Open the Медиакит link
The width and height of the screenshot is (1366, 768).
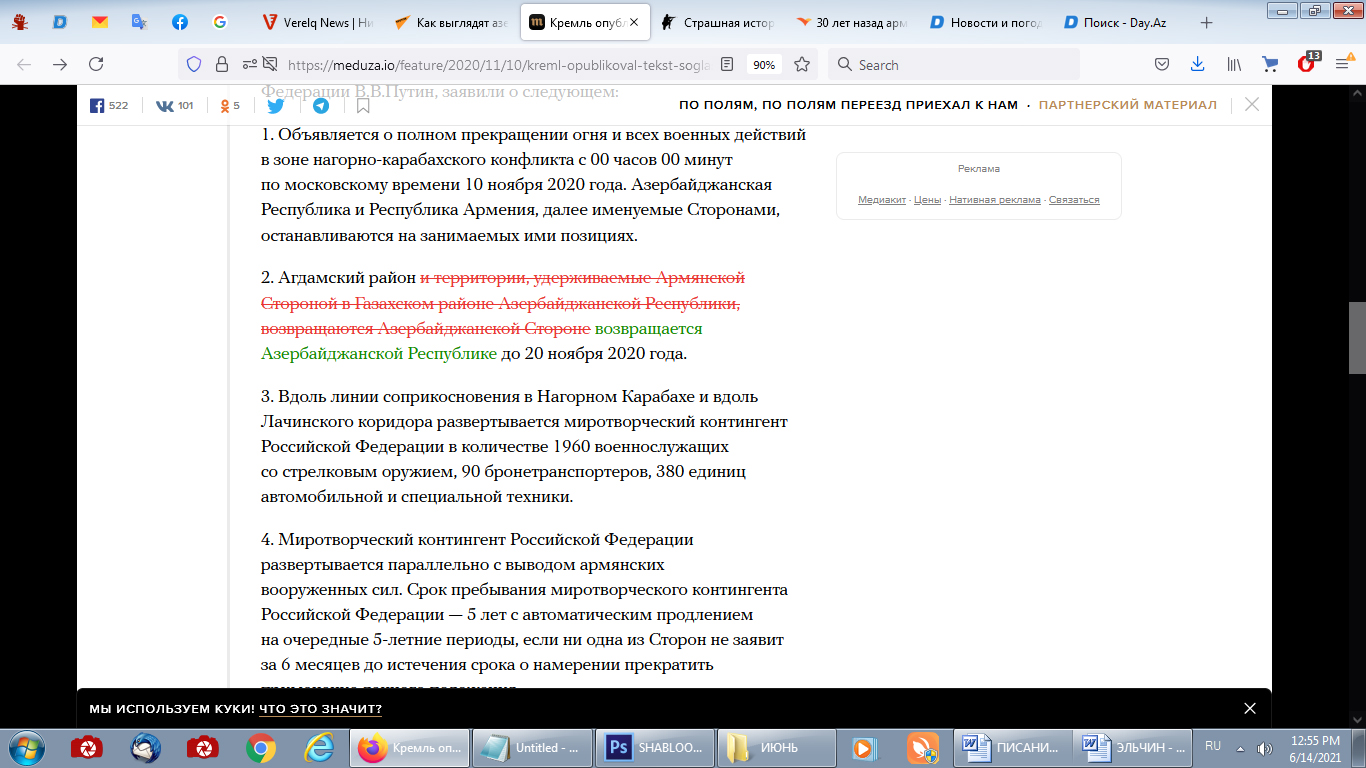[x=882, y=200]
